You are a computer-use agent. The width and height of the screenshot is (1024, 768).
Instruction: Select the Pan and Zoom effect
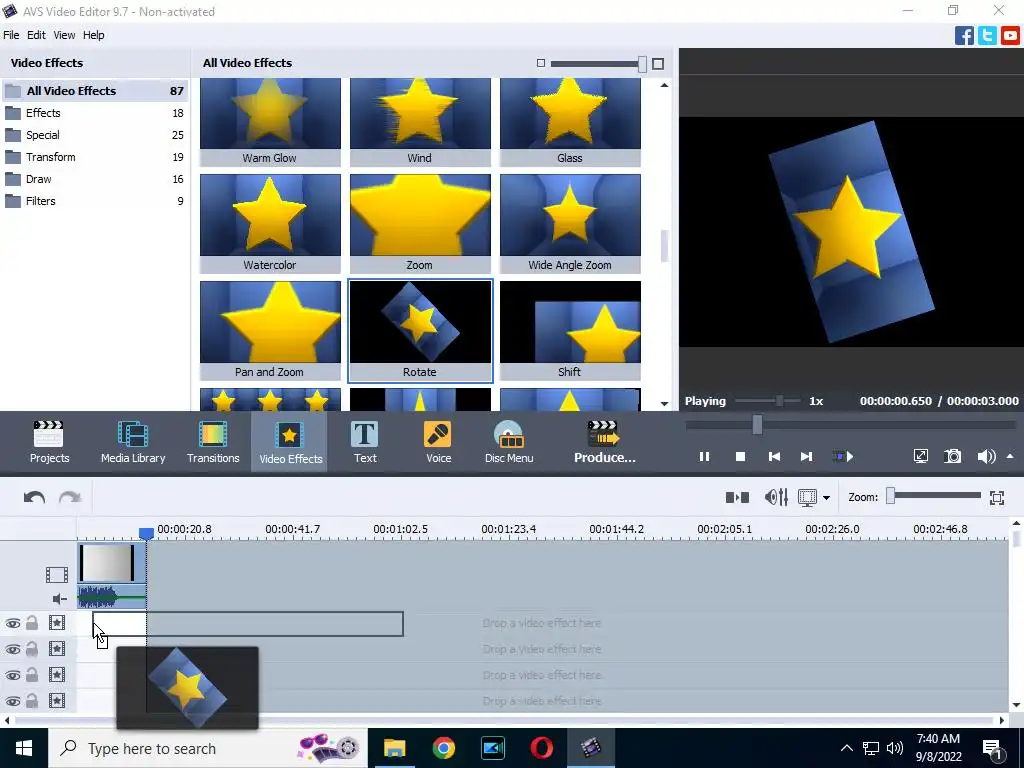tap(270, 330)
